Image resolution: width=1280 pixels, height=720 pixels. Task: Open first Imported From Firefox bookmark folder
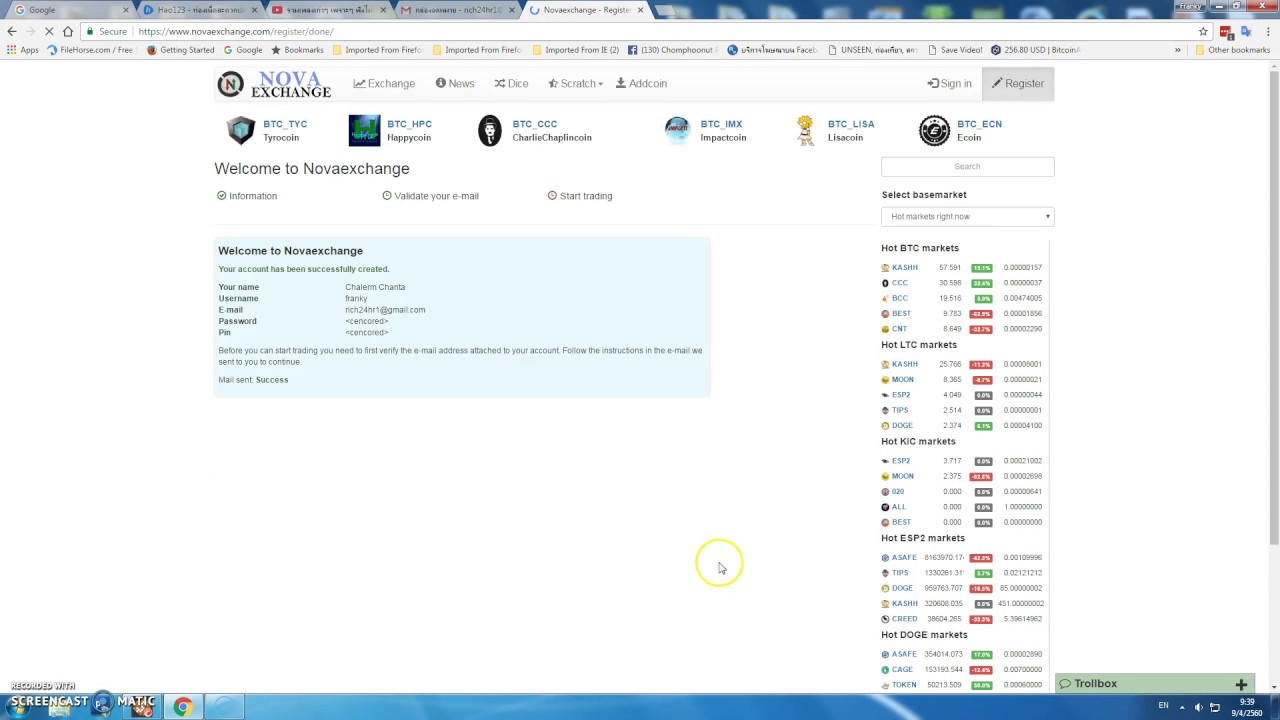(377, 50)
